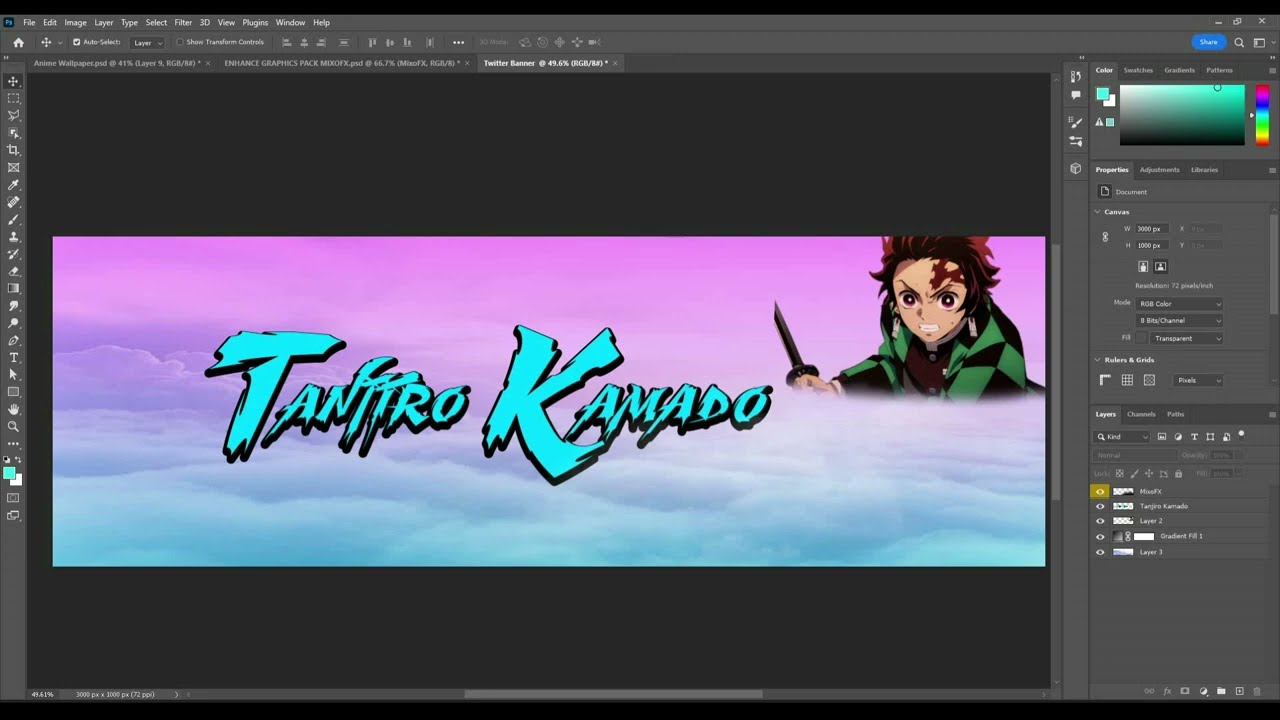Hide the Tanjiro Kamado layer
This screenshot has height=720, width=1280.
coord(1100,506)
